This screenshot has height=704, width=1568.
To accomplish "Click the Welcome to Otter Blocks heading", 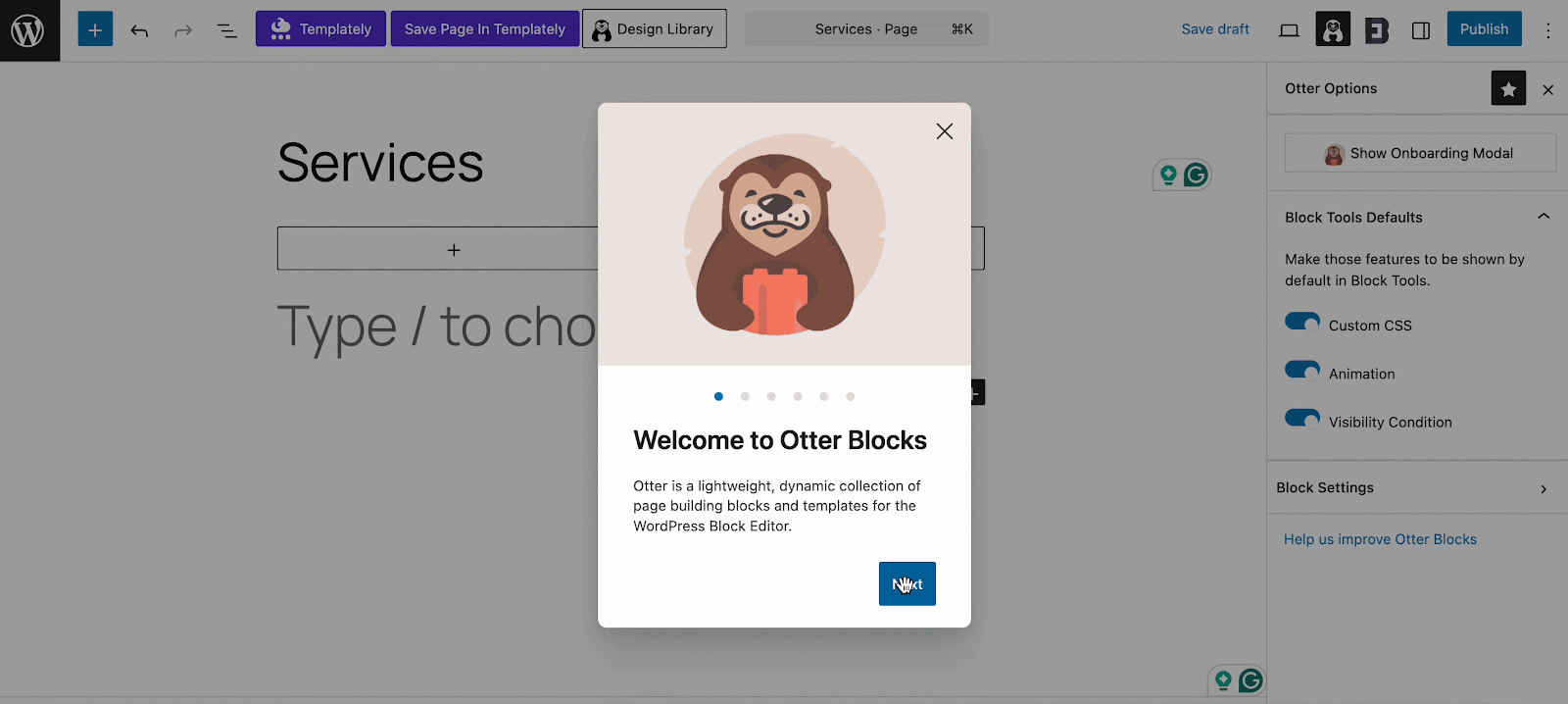I will (x=780, y=440).
